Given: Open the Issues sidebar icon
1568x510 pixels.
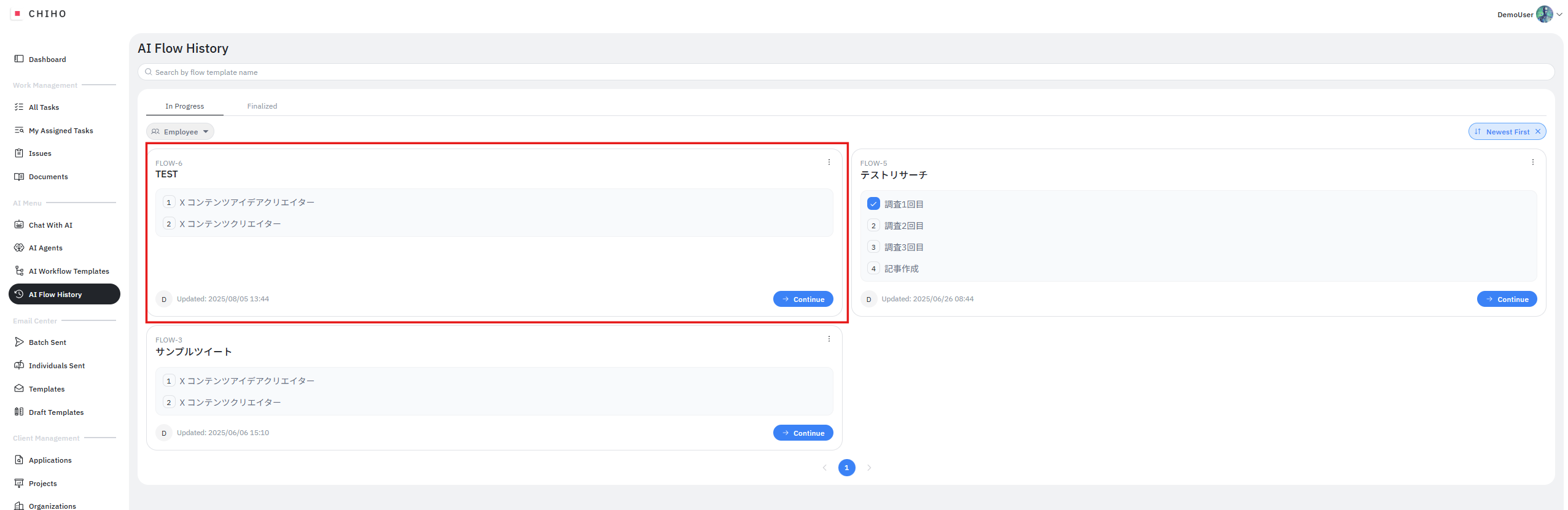Looking at the screenshot, I should pyautogui.click(x=19, y=153).
